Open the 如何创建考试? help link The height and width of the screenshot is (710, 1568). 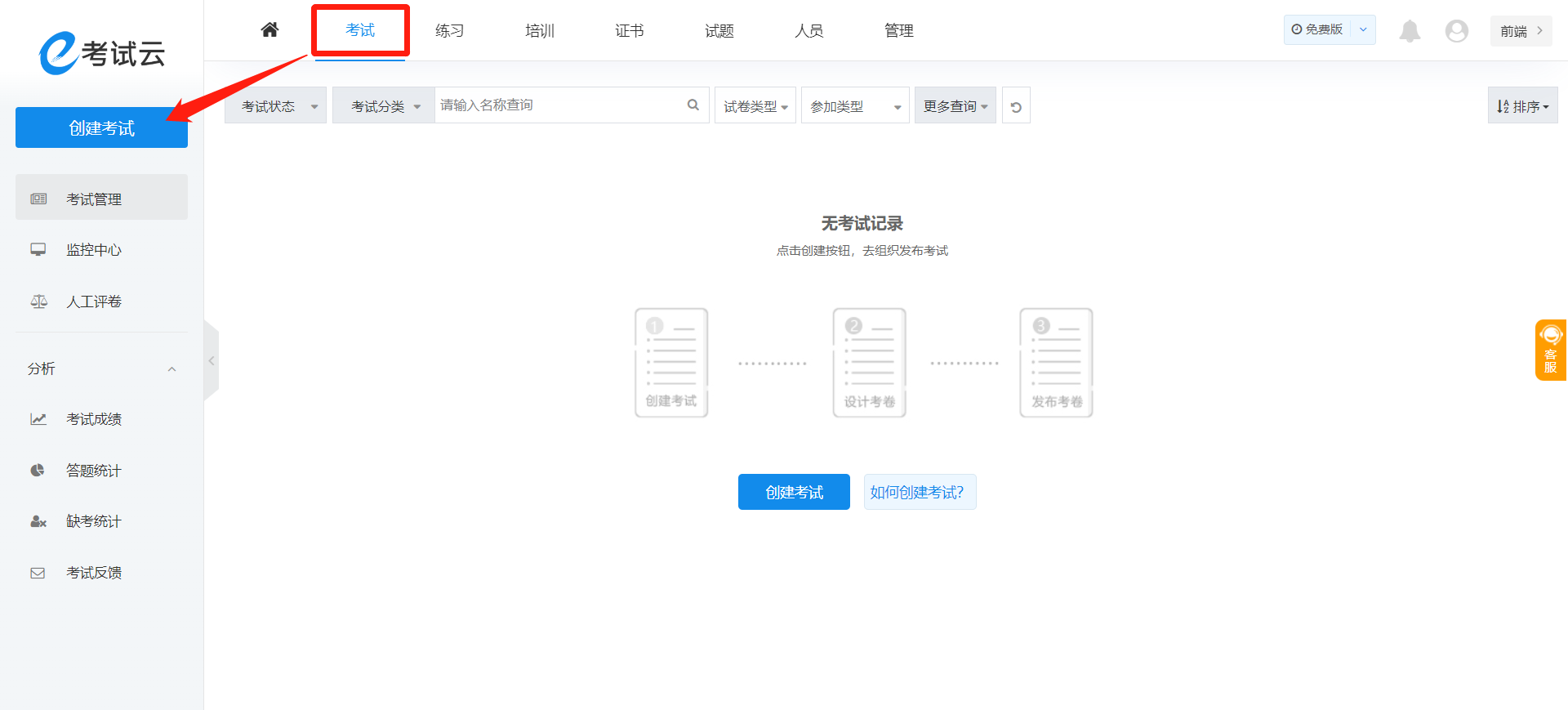coord(920,492)
